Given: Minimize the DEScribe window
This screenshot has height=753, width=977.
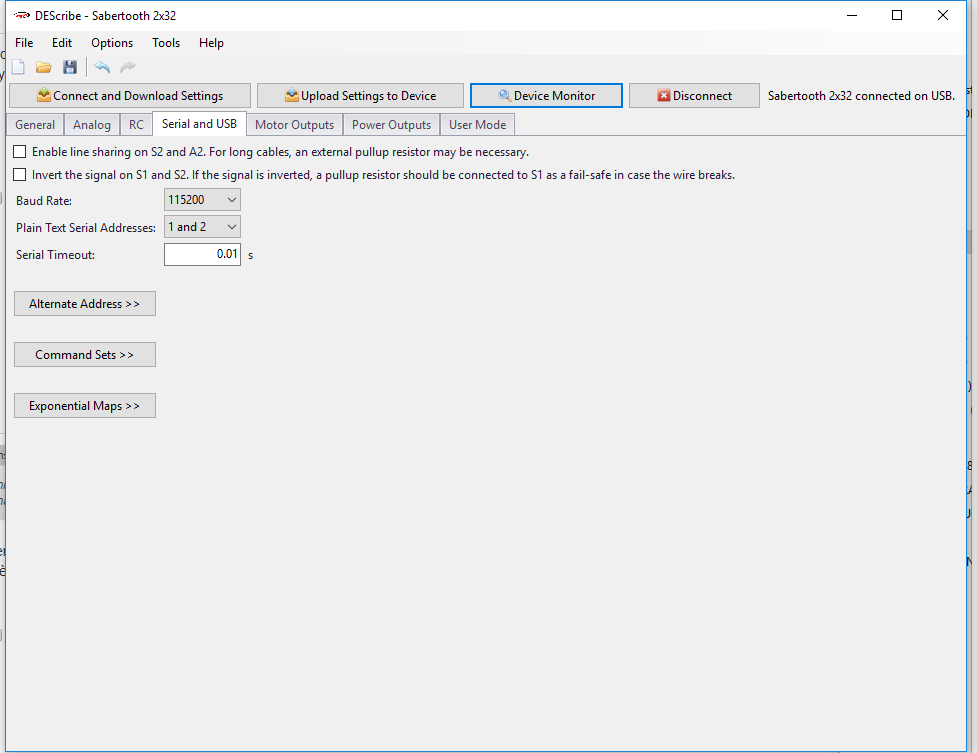Looking at the screenshot, I should [x=852, y=16].
